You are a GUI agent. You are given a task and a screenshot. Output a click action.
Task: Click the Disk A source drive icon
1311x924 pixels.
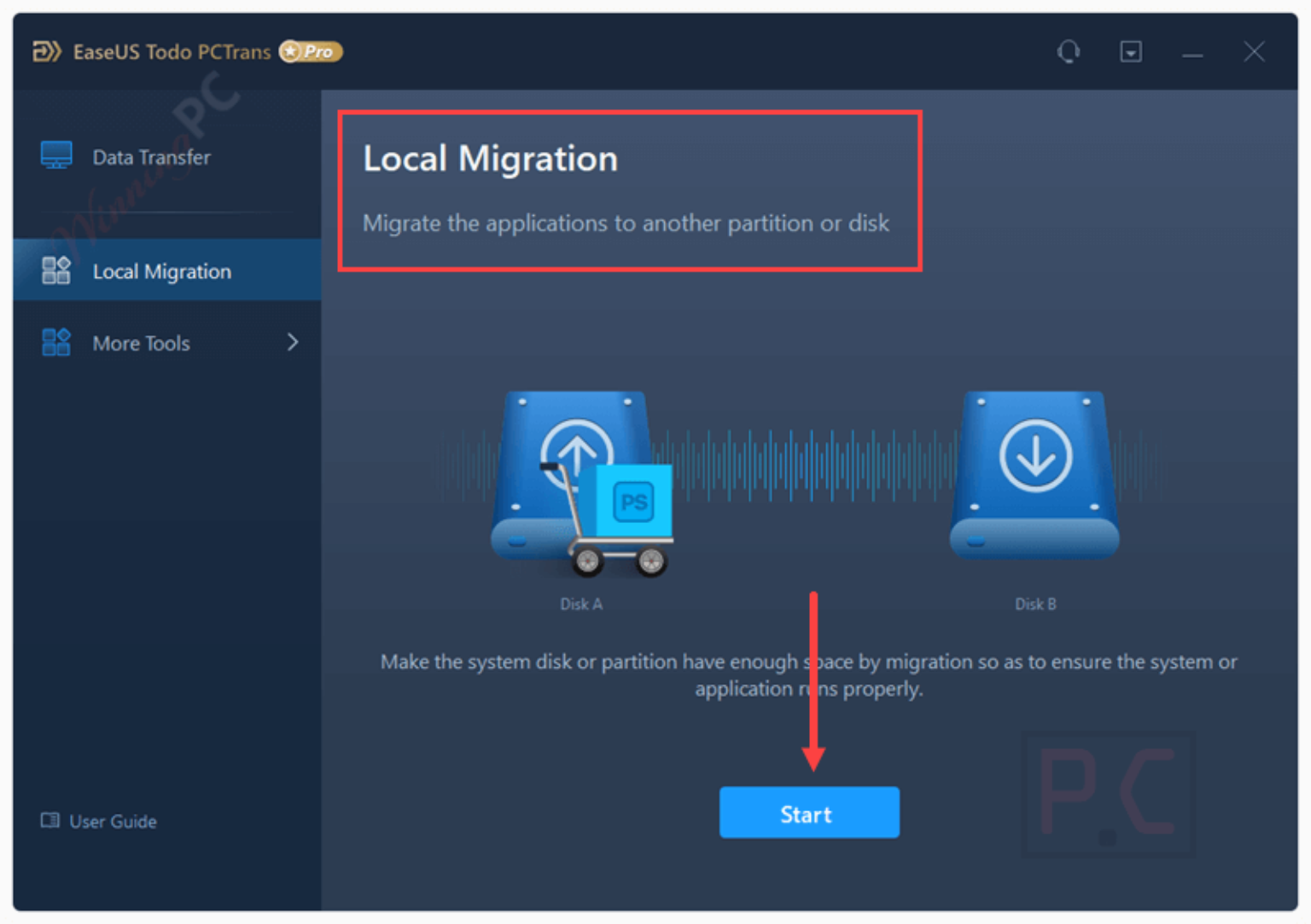coord(572,474)
